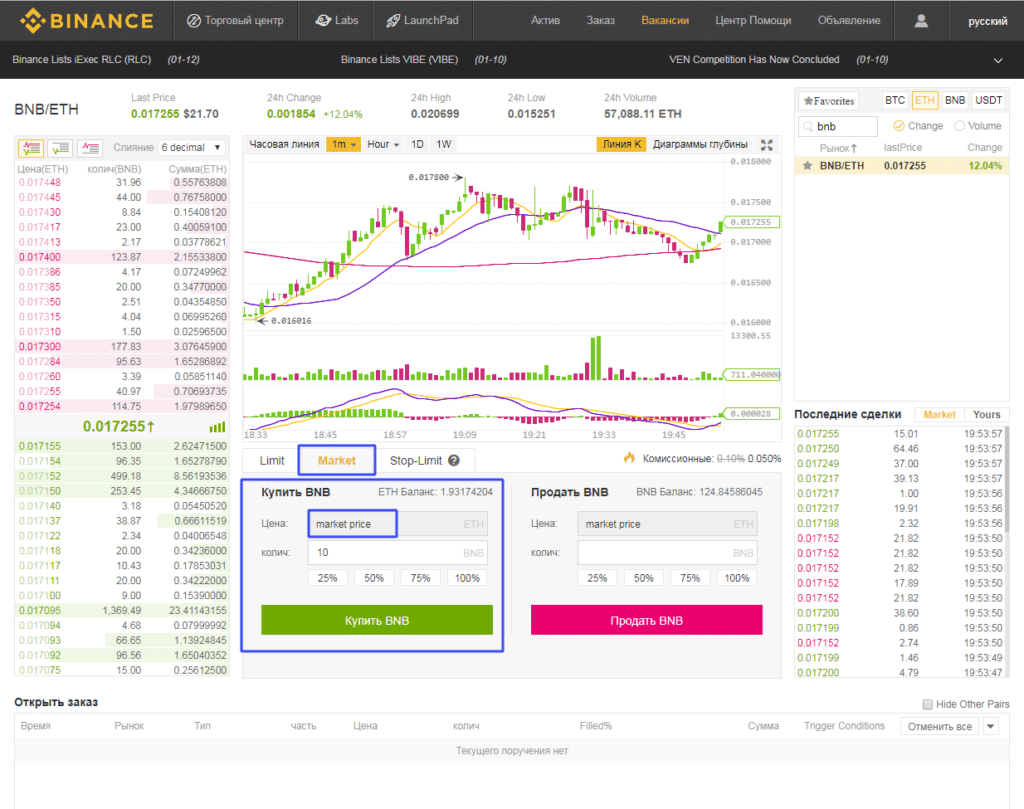Select sell order at price 0.017400
The image size is (1024, 809).
coord(122,257)
